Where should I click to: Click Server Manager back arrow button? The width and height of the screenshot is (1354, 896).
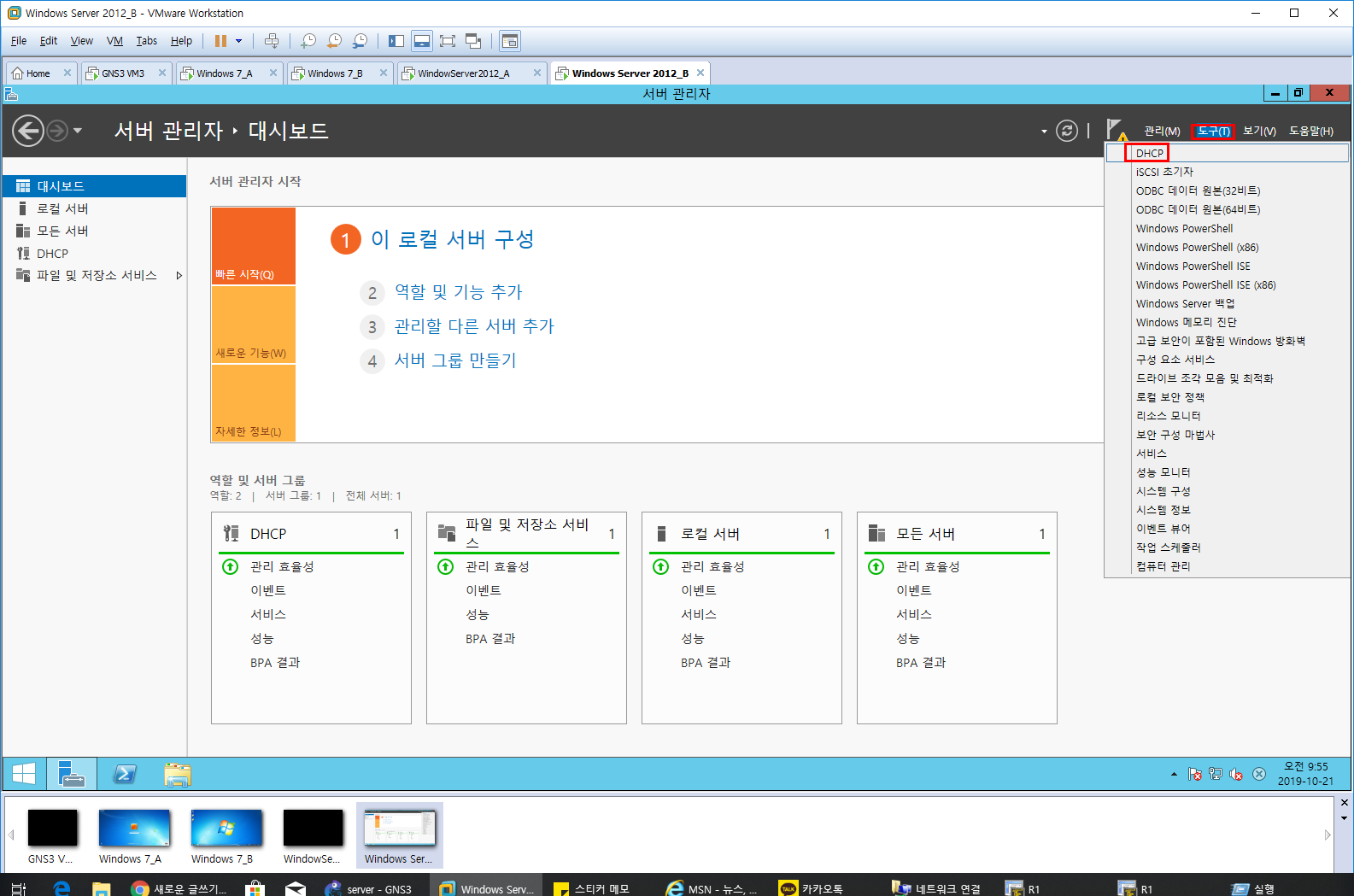tap(28, 131)
